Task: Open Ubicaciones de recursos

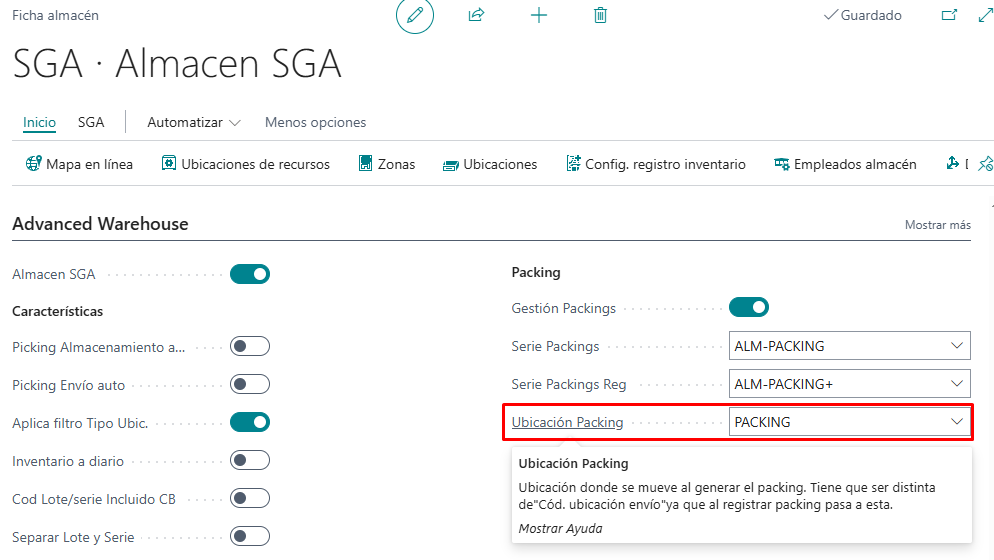Action: click(246, 164)
